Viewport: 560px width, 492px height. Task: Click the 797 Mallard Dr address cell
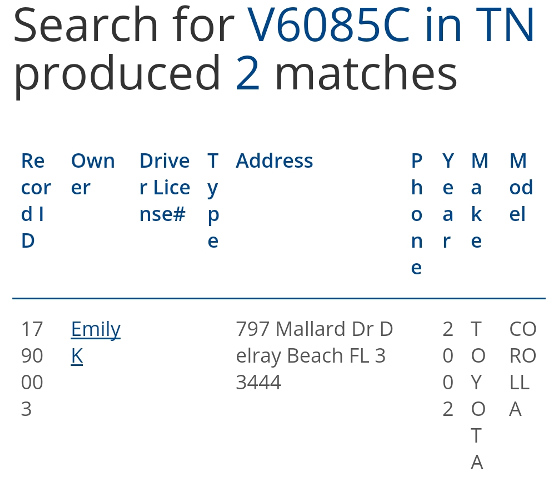[314, 356]
